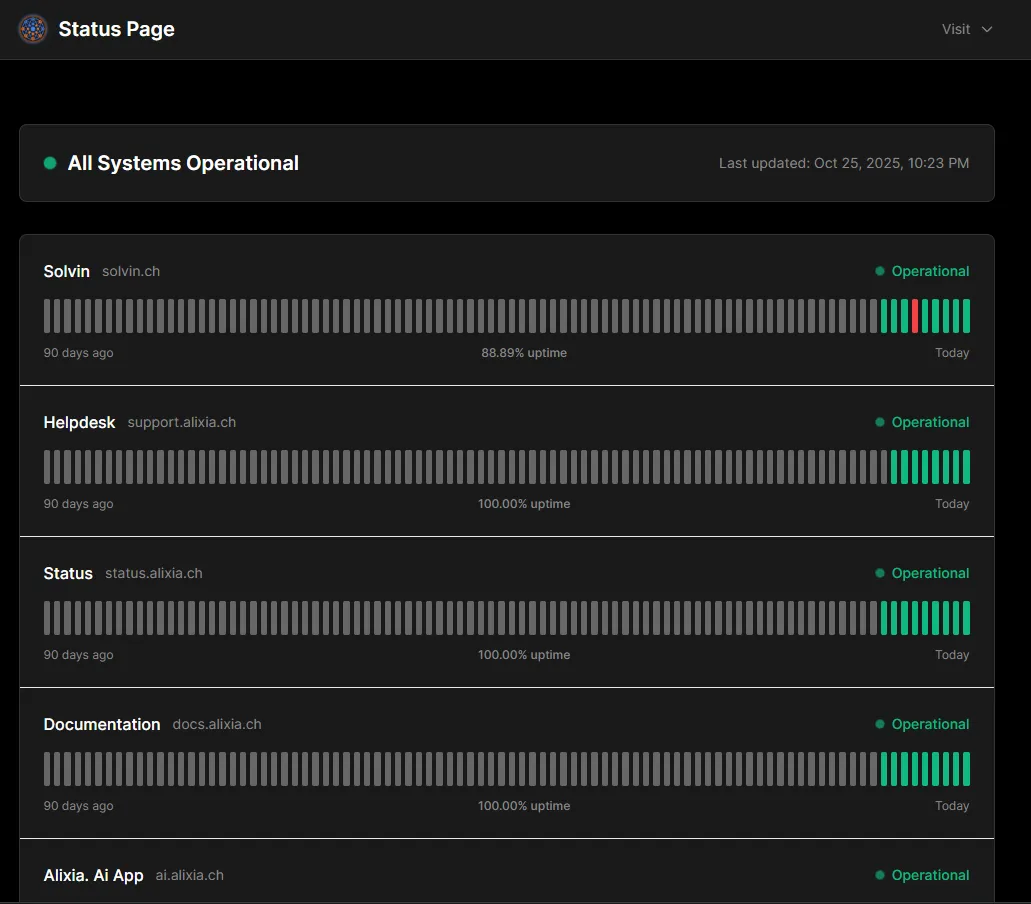Click the green status dot for Solvin
Viewport: 1031px width, 904px height.
click(880, 271)
